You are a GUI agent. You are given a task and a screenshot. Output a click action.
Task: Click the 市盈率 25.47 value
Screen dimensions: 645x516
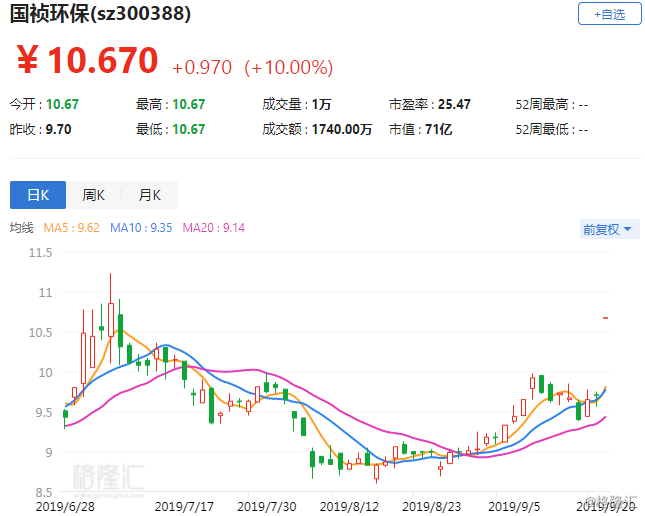[x=454, y=105]
